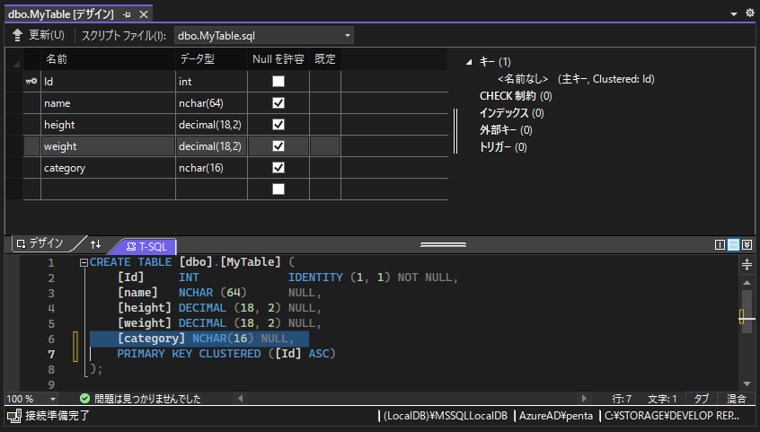Screen dimensions: 760x432
Task: Toggle Allow Nulls for name column
Action: (278, 103)
